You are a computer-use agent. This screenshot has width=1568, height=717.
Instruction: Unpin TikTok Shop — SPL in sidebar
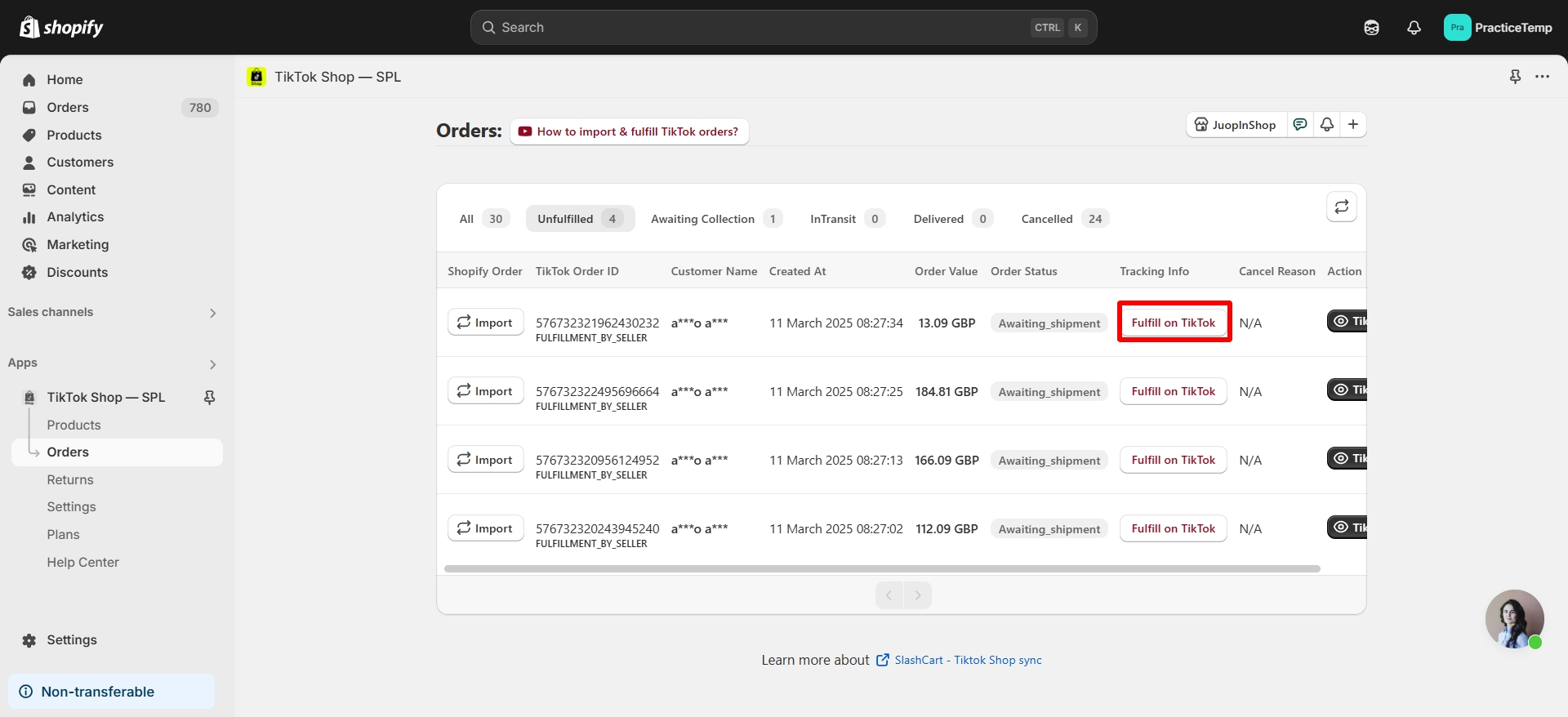click(x=209, y=398)
